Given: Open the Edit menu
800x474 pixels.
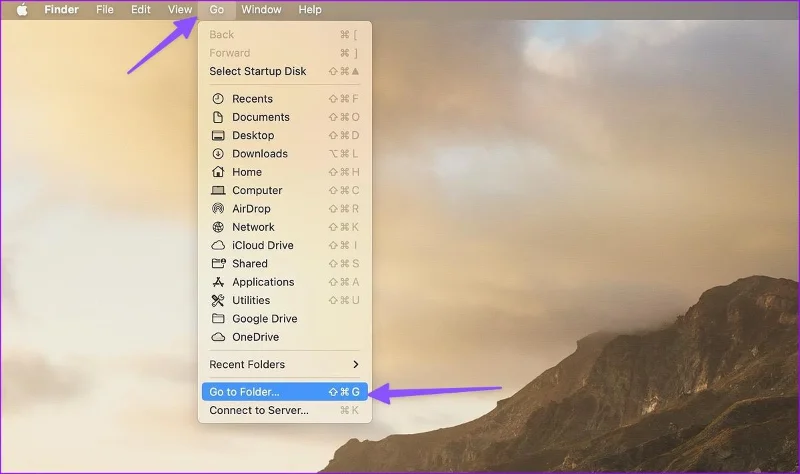Looking at the screenshot, I should click(140, 9).
